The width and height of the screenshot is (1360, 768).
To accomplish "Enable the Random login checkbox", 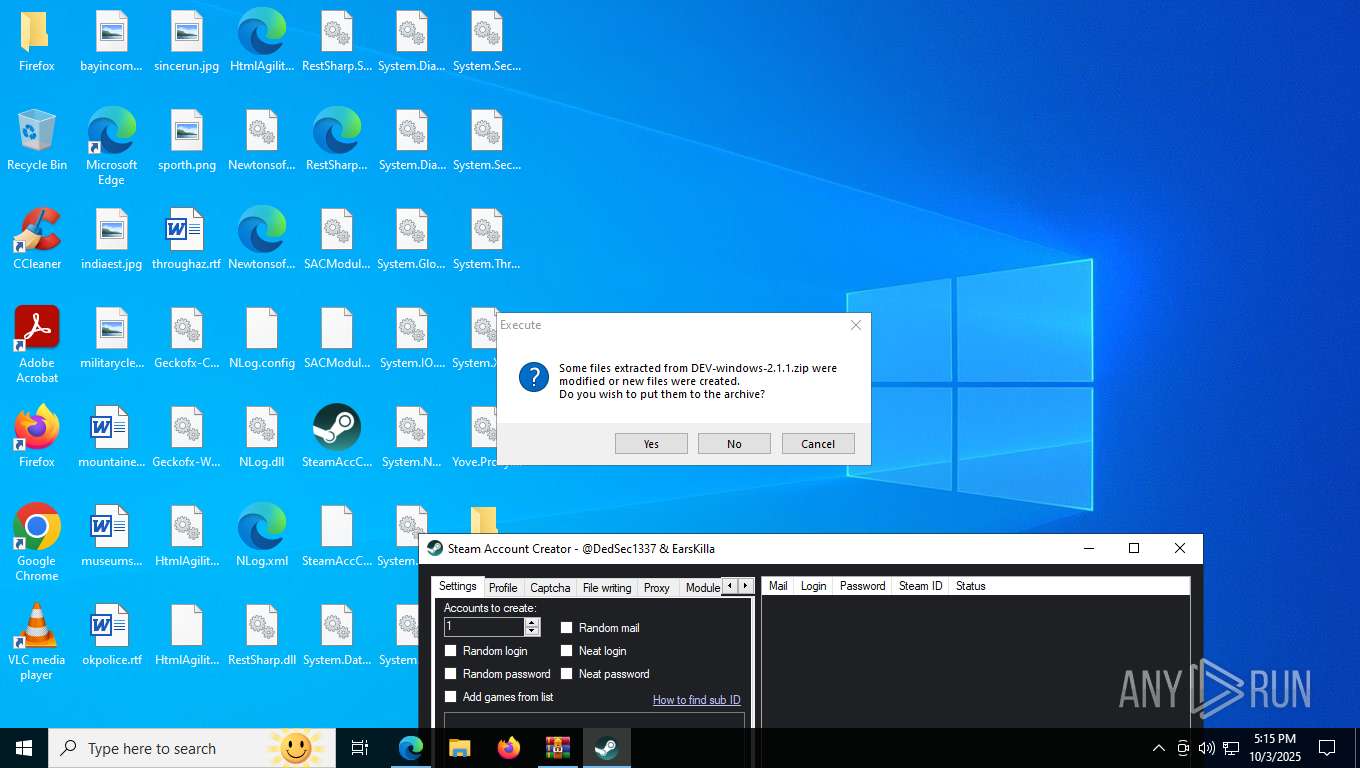I will (x=450, y=651).
